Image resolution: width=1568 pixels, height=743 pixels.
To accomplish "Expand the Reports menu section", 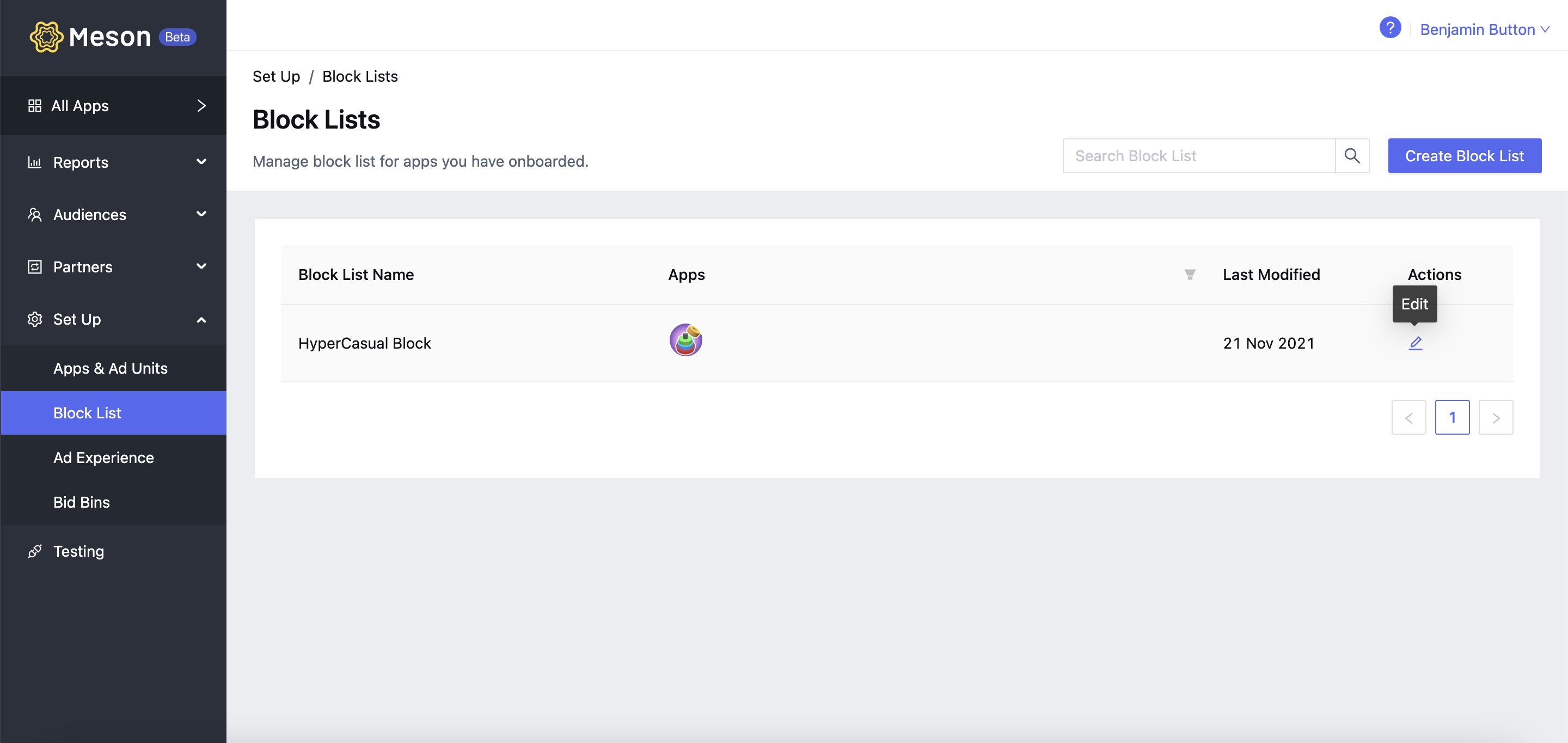I will [113, 162].
